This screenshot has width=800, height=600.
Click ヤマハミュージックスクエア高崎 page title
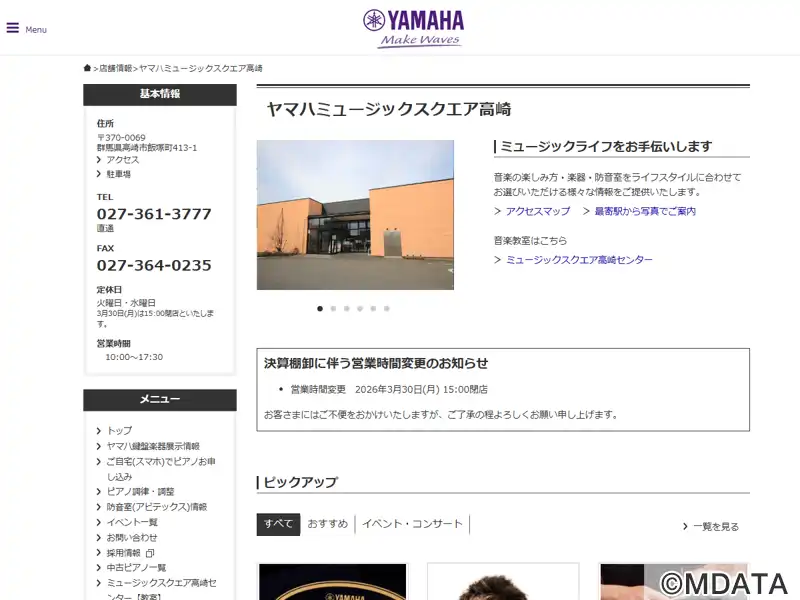click(389, 109)
